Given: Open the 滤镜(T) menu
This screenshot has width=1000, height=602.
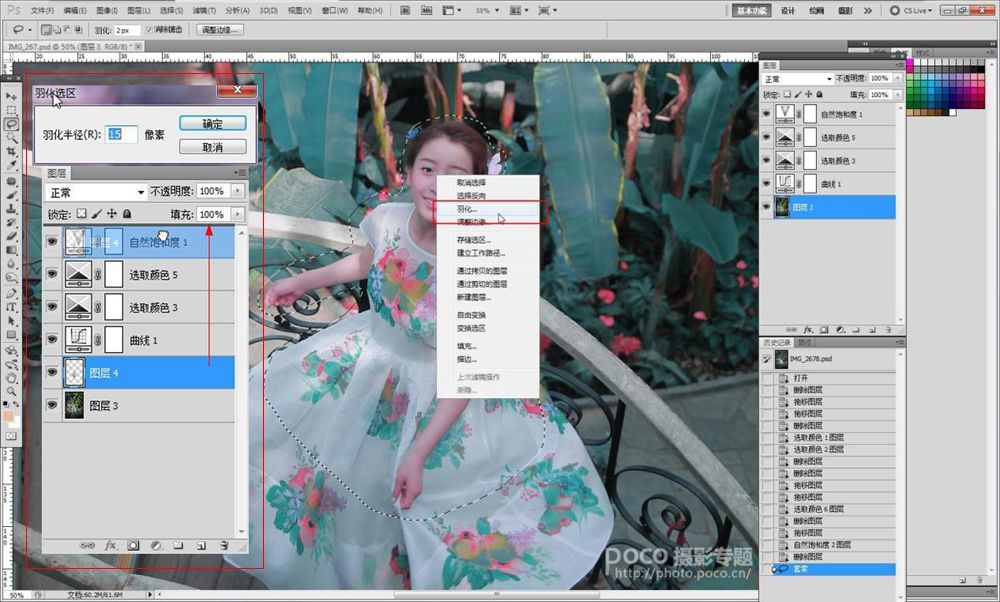Looking at the screenshot, I should [x=204, y=10].
